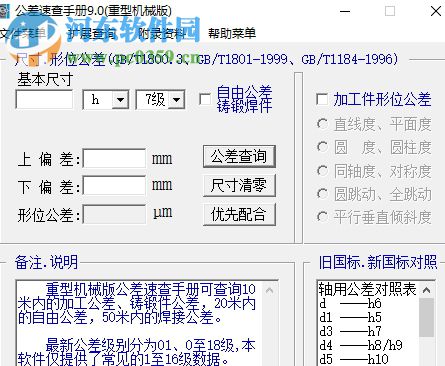Image resolution: width=445 pixels, height=366 pixels.
Task: Click scroll-up arrow of 轴用公差对照表 list
Action: point(426,290)
